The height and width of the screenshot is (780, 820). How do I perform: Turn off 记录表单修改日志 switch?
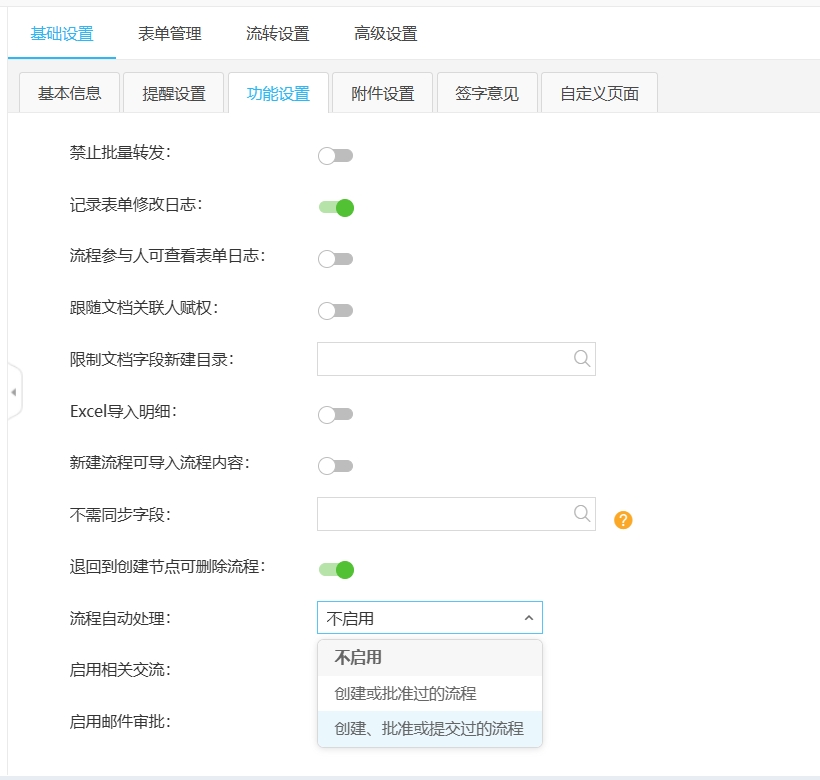(336, 208)
